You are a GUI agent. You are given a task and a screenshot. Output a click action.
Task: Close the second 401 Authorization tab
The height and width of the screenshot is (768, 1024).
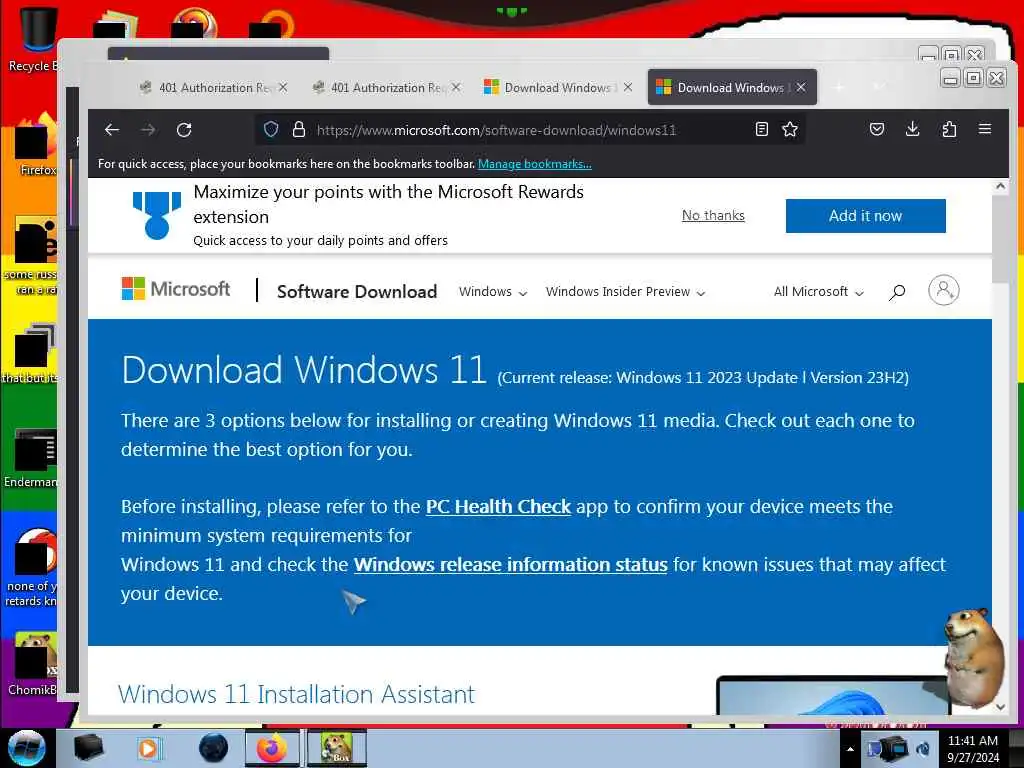456,87
